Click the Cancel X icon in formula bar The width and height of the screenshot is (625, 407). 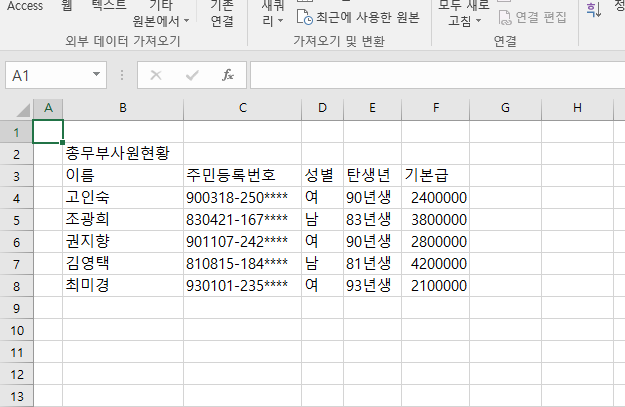(x=156, y=75)
